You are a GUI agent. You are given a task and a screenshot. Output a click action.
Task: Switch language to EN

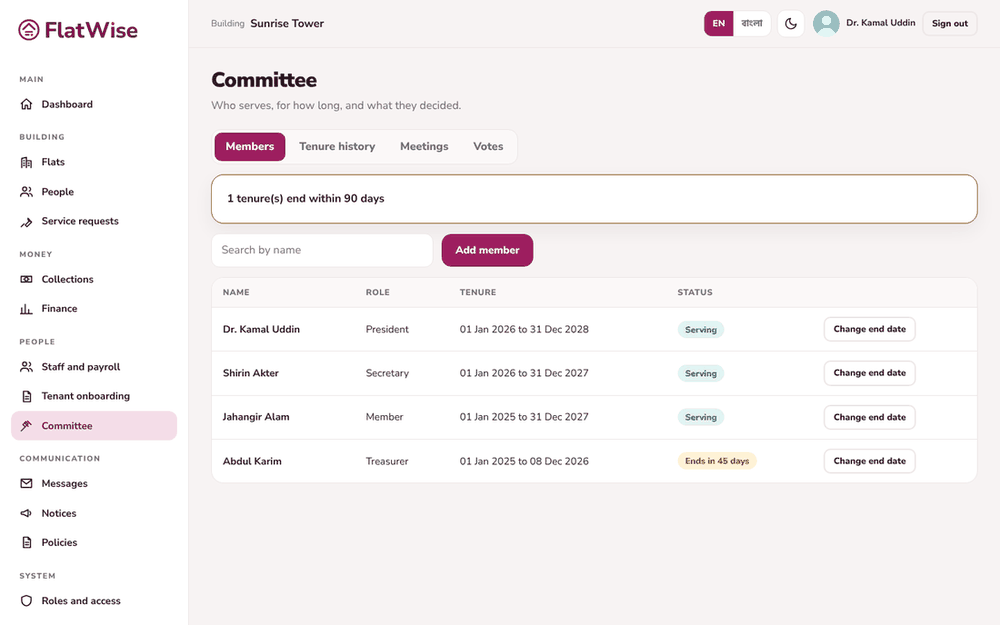click(x=719, y=24)
